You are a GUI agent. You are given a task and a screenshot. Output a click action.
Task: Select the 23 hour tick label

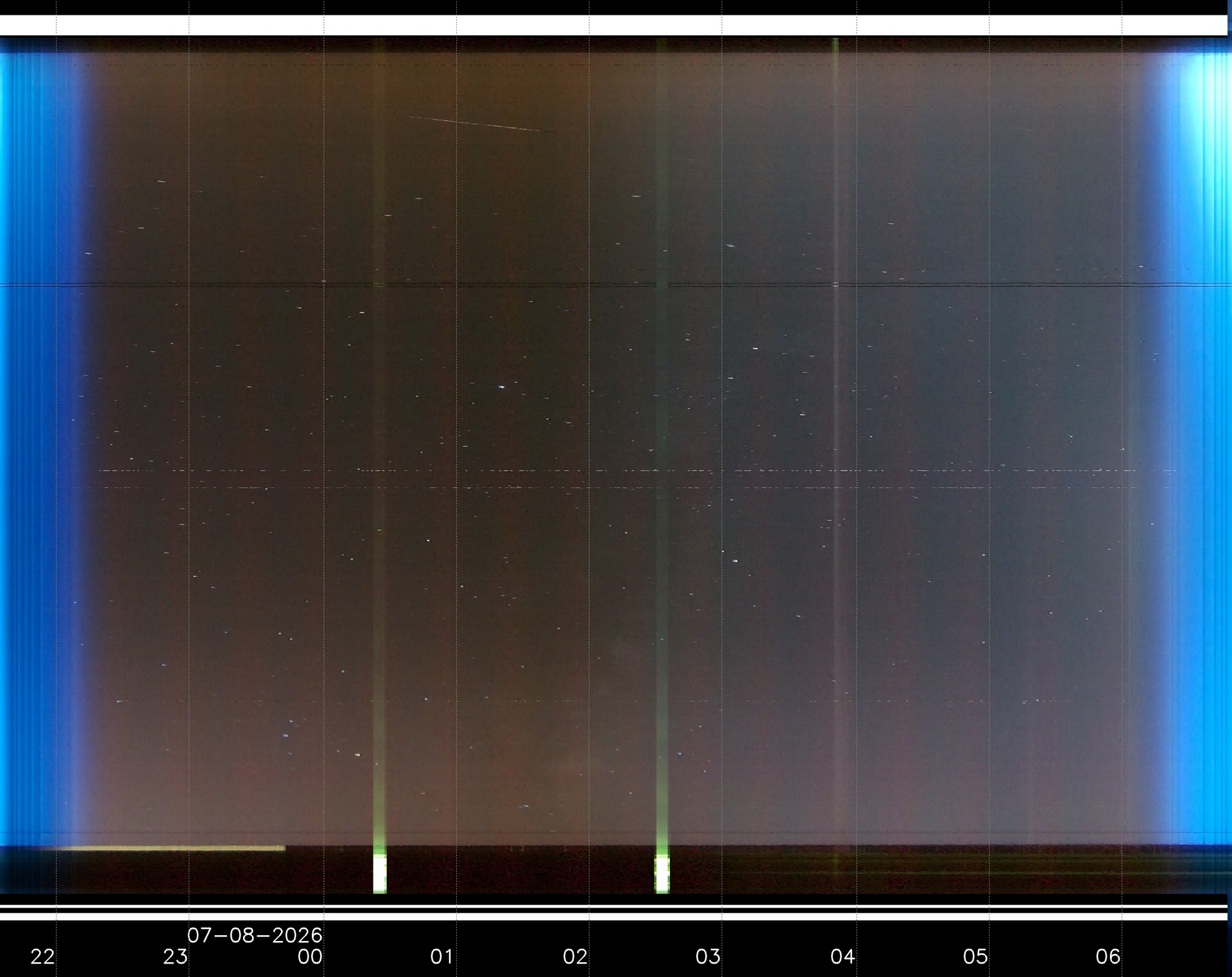point(175,957)
